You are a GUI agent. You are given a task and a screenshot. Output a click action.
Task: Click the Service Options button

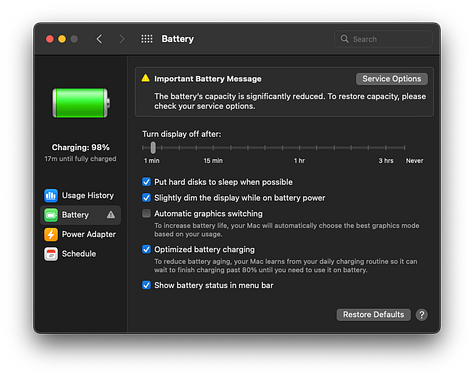point(392,79)
